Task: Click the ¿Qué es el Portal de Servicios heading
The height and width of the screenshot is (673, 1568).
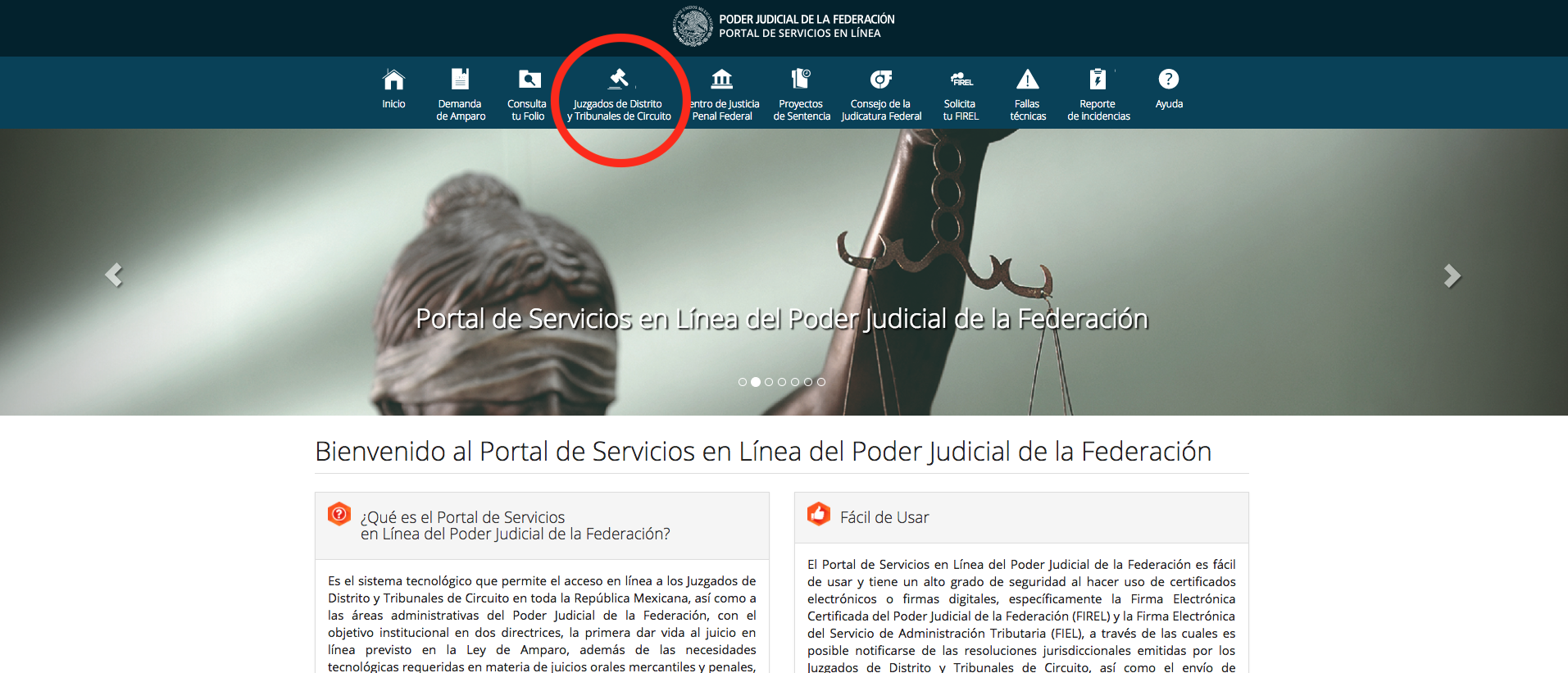Action: pyautogui.click(x=515, y=525)
